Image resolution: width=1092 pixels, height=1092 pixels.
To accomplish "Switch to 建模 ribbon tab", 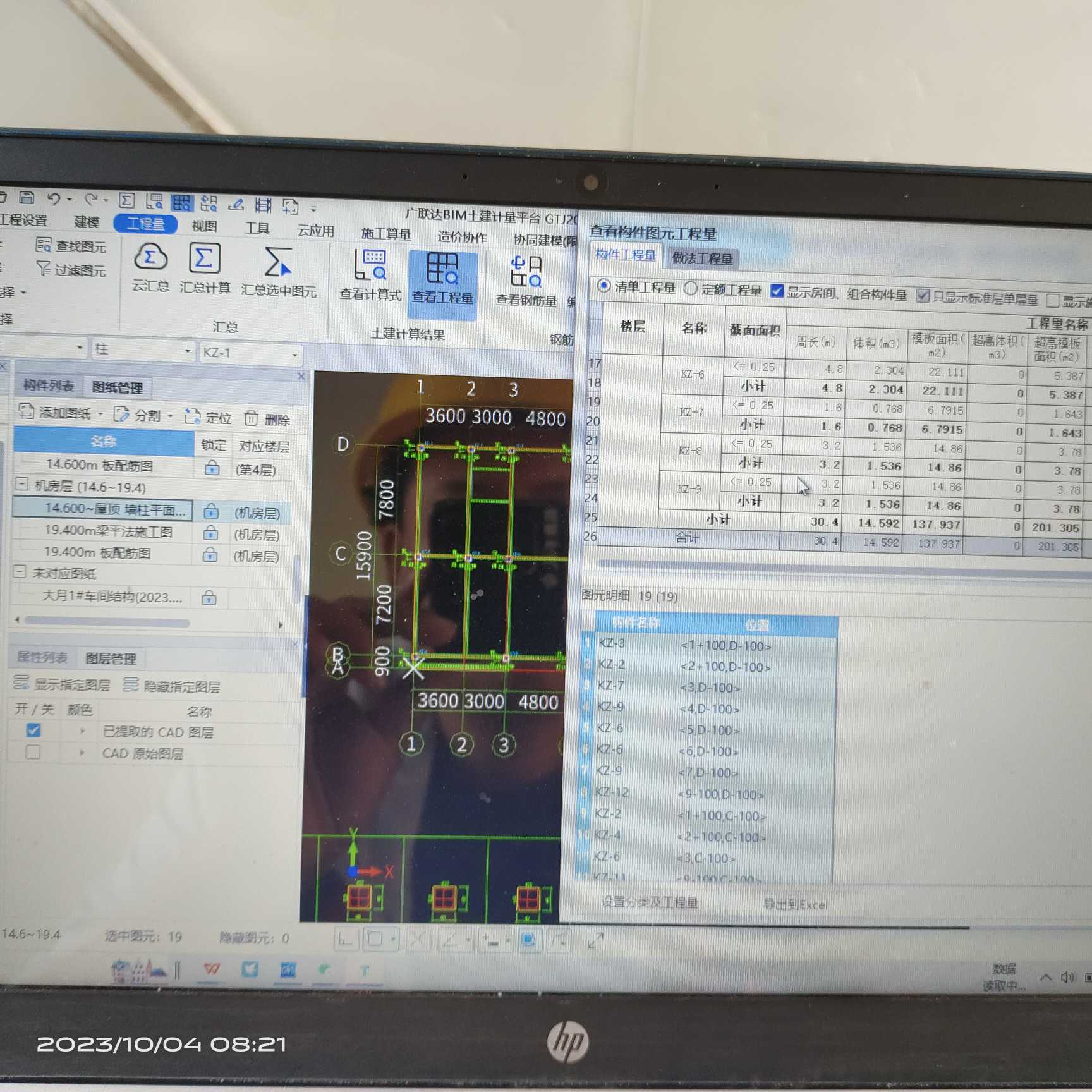I will tap(87, 221).
